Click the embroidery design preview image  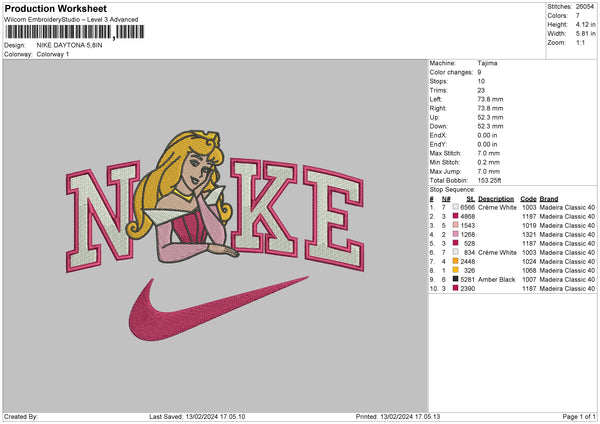pos(215,236)
